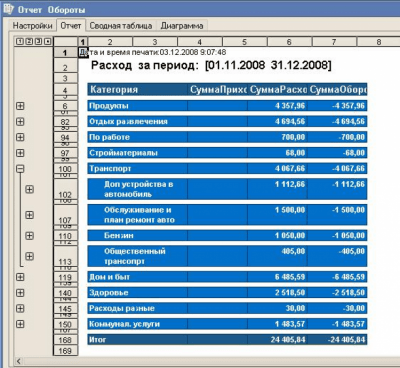Screen dimensions: 400x368
Task: Open the Сводная таблица tab
Action: click(121, 26)
